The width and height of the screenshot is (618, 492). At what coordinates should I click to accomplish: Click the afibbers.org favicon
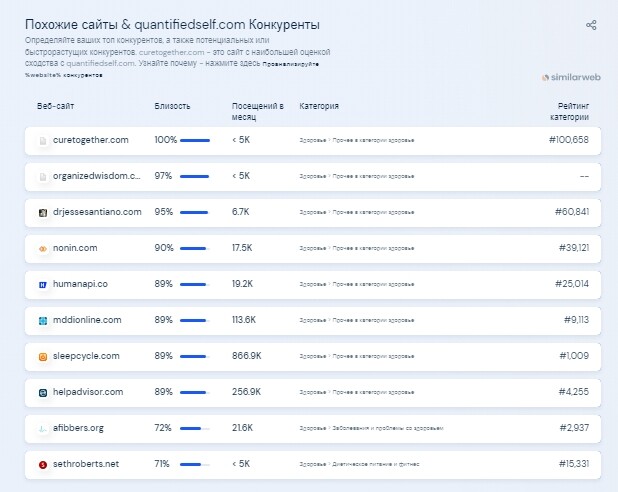(x=43, y=429)
